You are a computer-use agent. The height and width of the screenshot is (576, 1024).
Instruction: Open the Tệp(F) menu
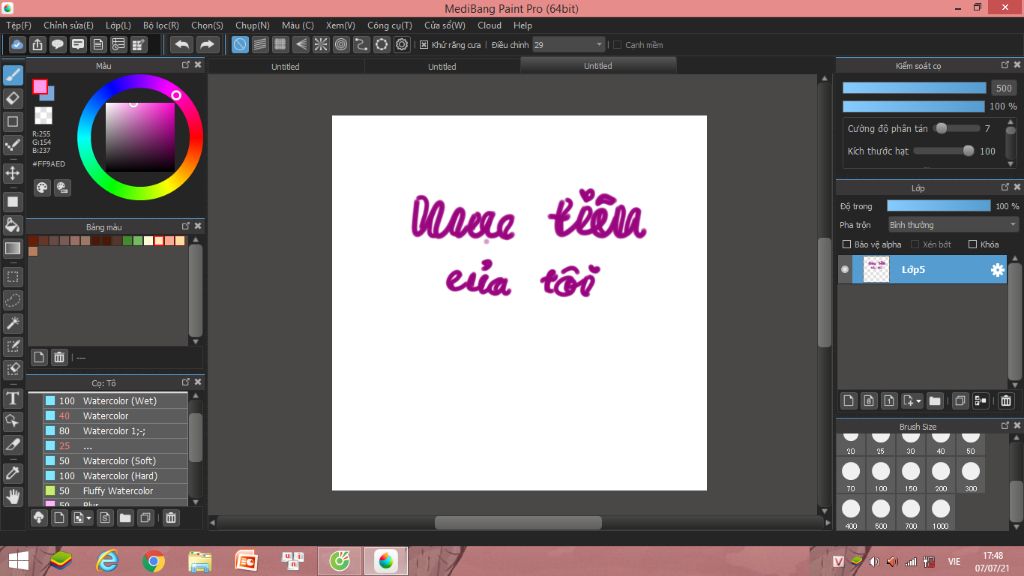click(19, 25)
